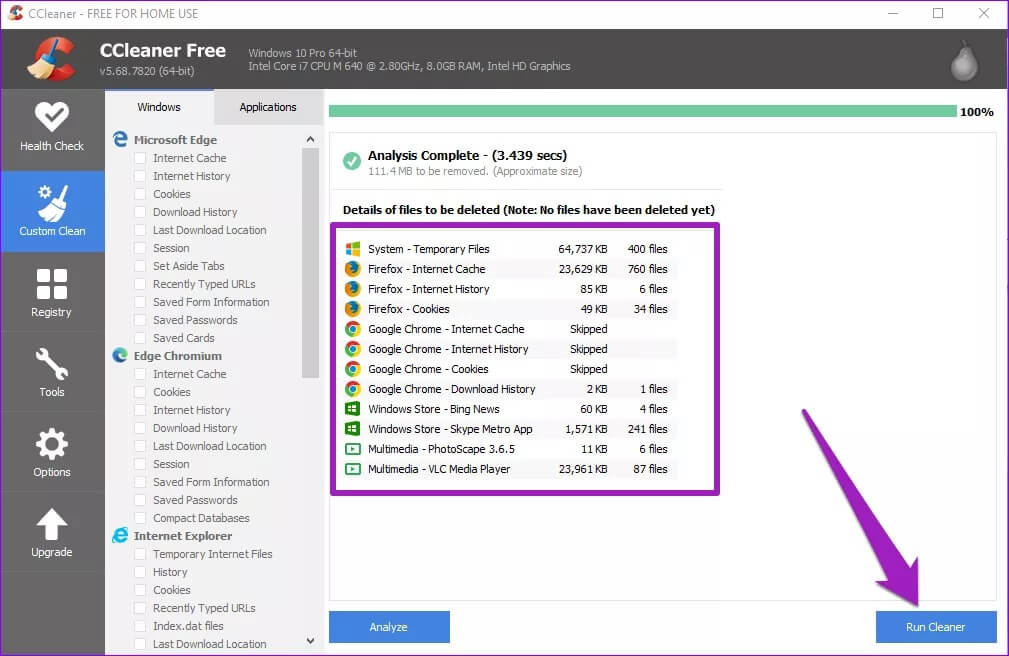The height and width of the screenshot is (656, 1009).
Task: Click the cleaner list scrollbar thumb
Action: click(x=310, y=263)
